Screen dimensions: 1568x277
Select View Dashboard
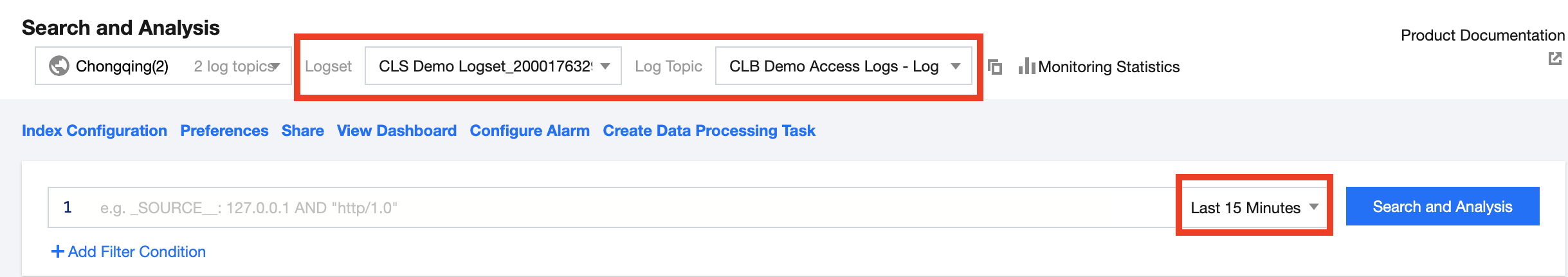(x=396, y=131)
